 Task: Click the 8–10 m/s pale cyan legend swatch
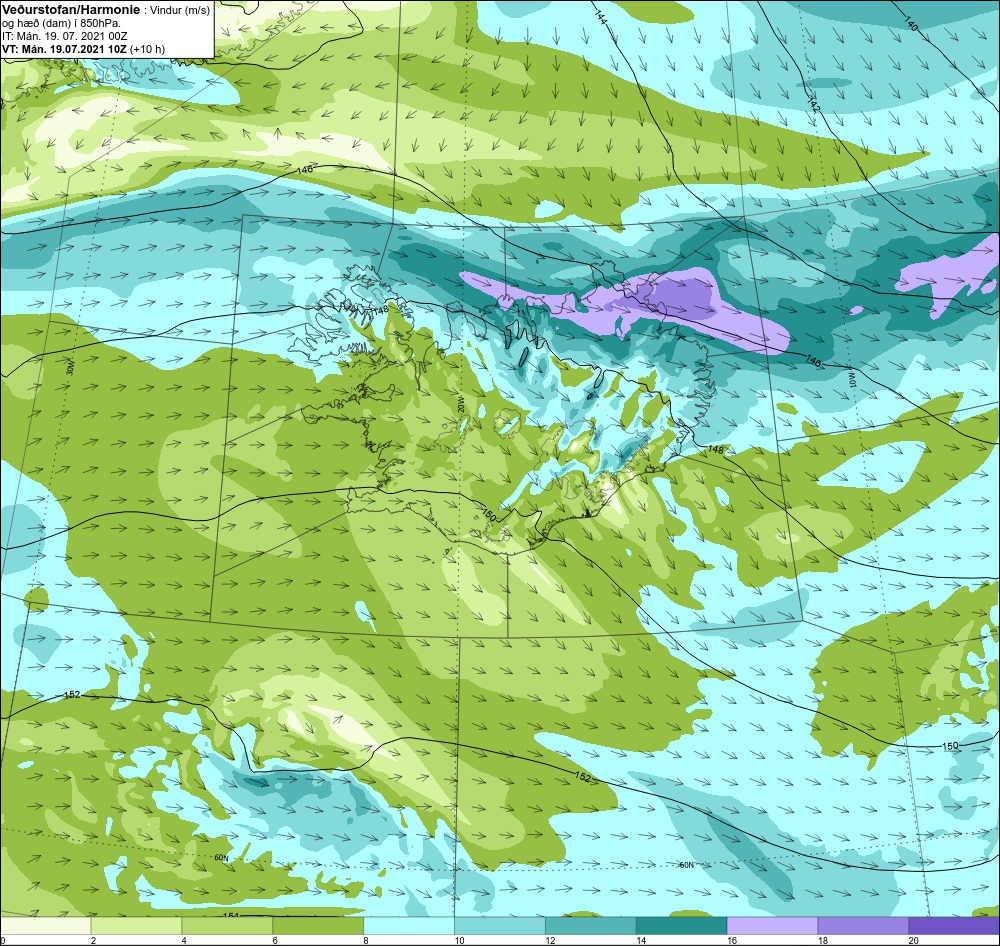(409, 925)
